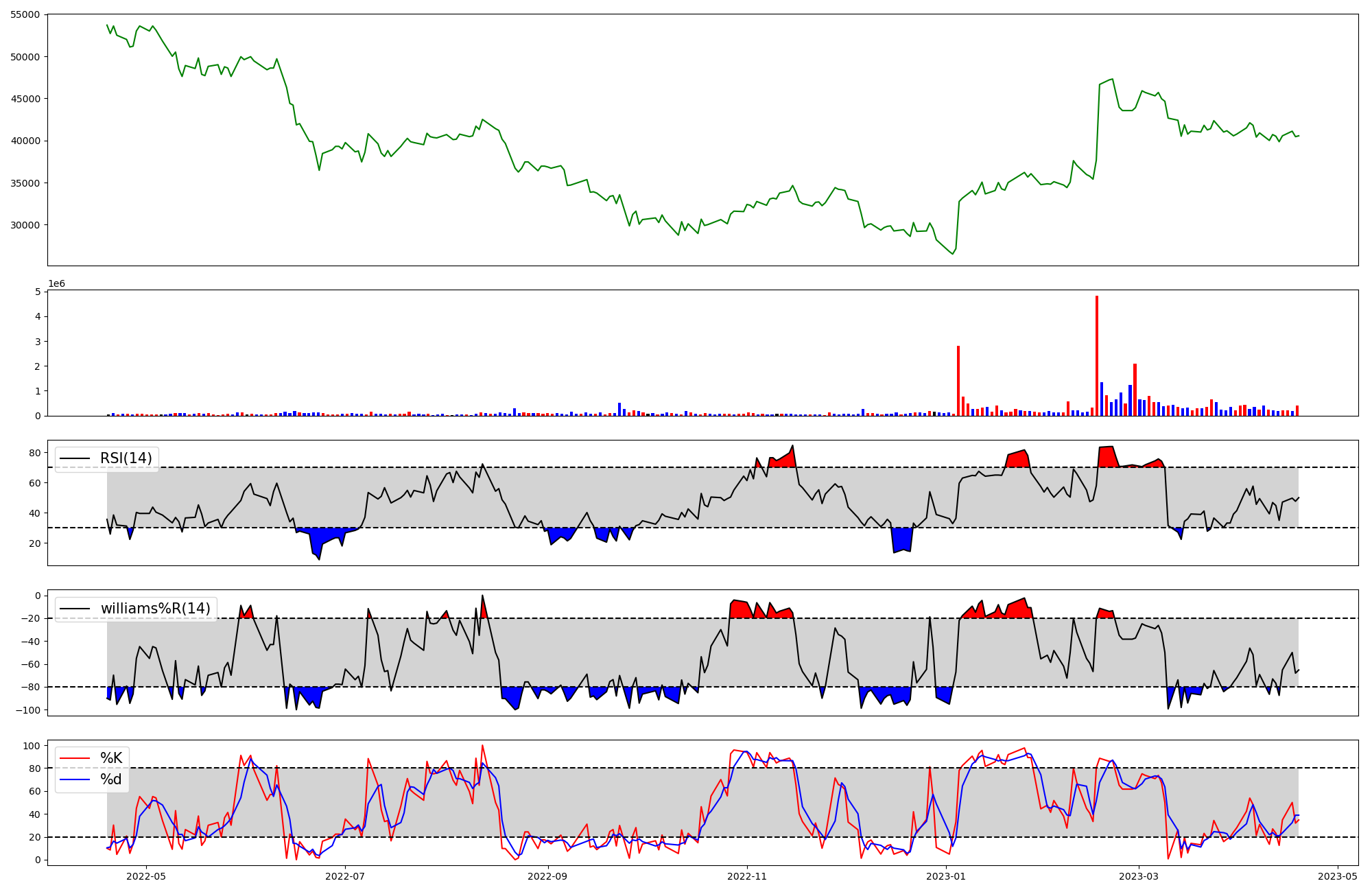The image size is (1372, 892).
Task: Select the %K legend entry
Action: (x=111, y=758)
